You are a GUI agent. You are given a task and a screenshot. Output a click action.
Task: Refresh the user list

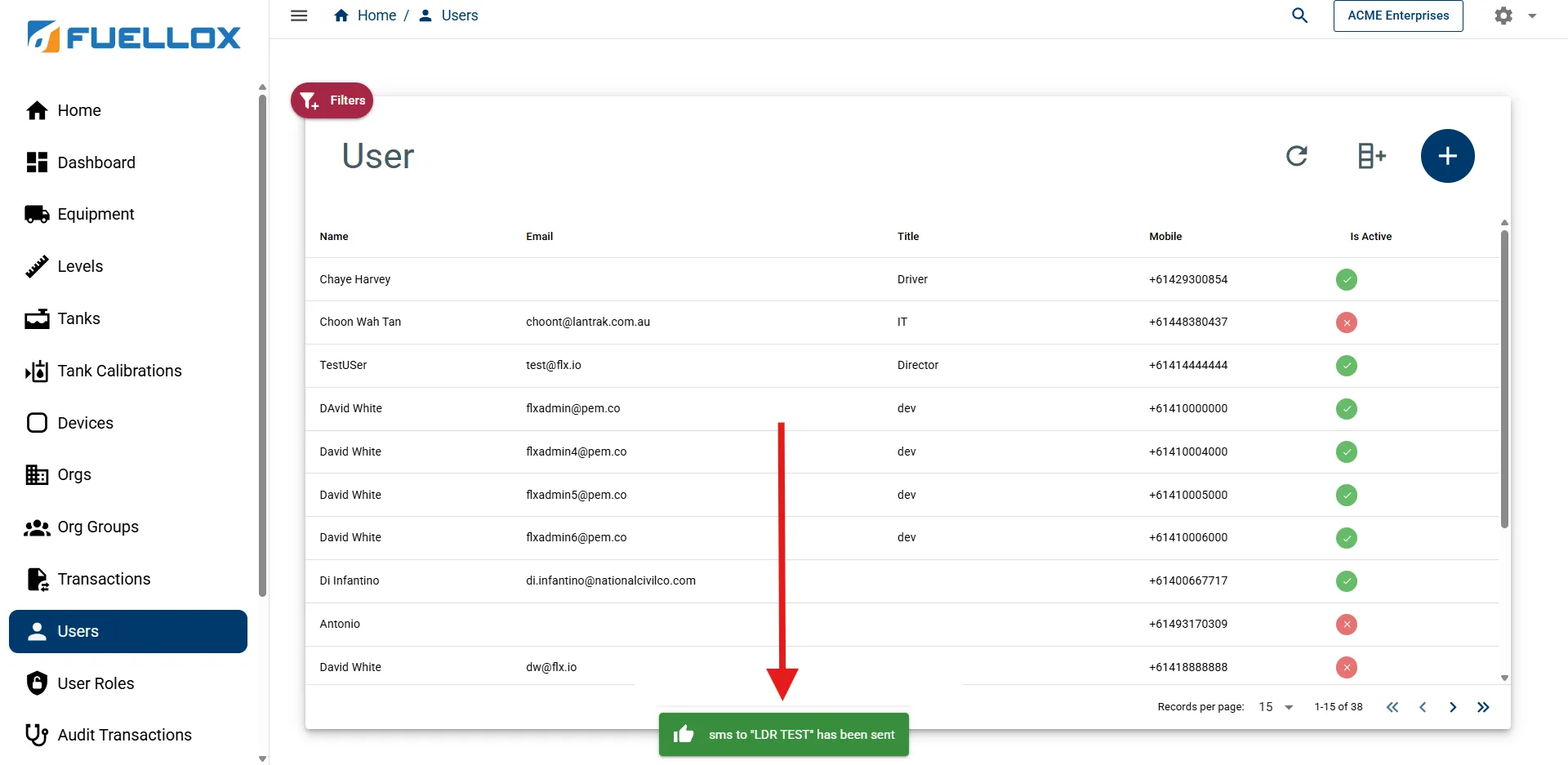click(x=1297, y=156)
